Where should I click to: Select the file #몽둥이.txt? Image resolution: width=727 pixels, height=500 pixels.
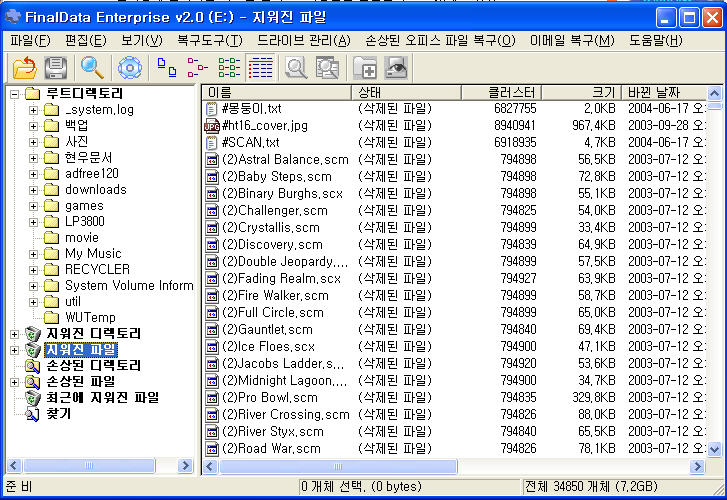[251, 109]
